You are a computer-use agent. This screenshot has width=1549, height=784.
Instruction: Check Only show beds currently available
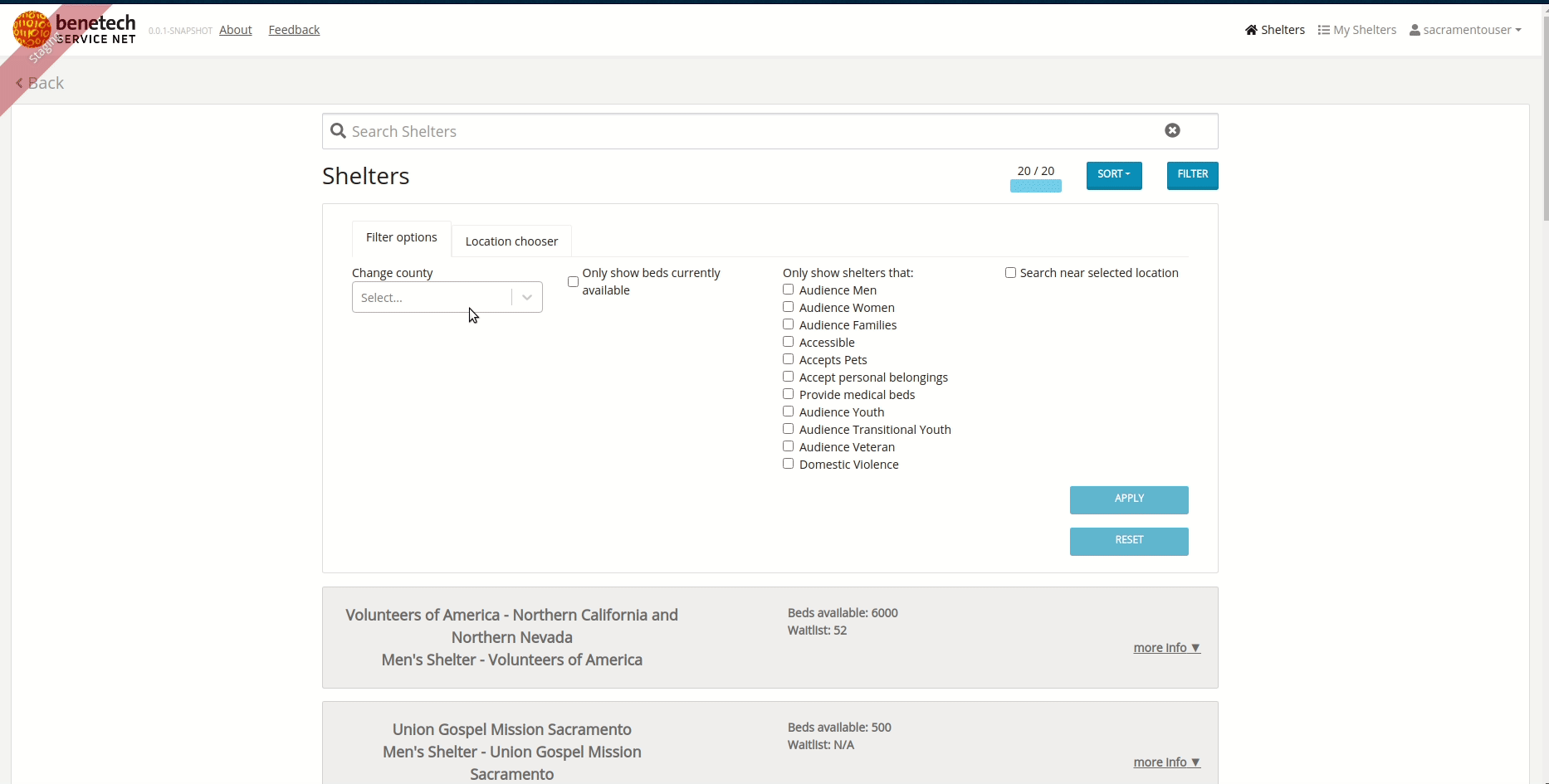(x=572, y=282)
